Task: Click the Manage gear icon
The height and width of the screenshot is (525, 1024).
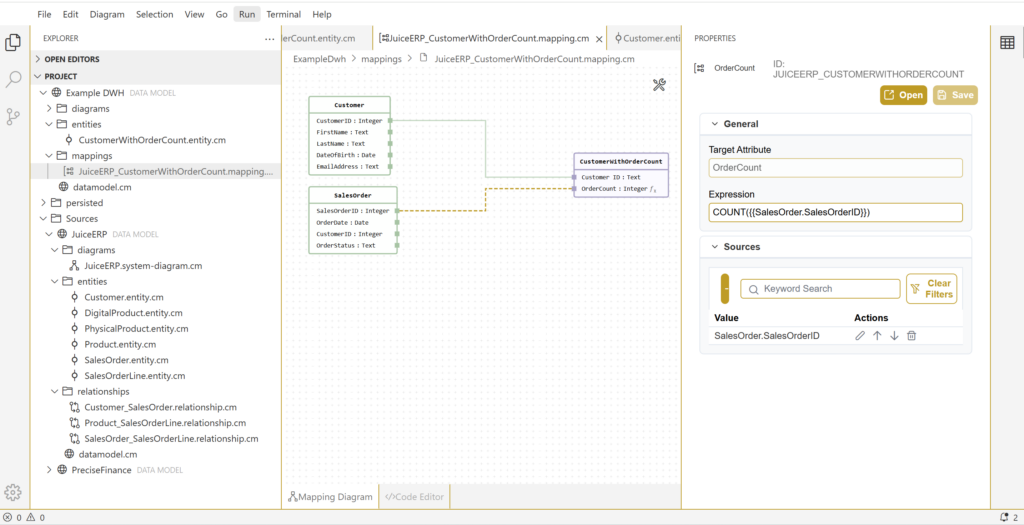Action: [x=13, y=492]
